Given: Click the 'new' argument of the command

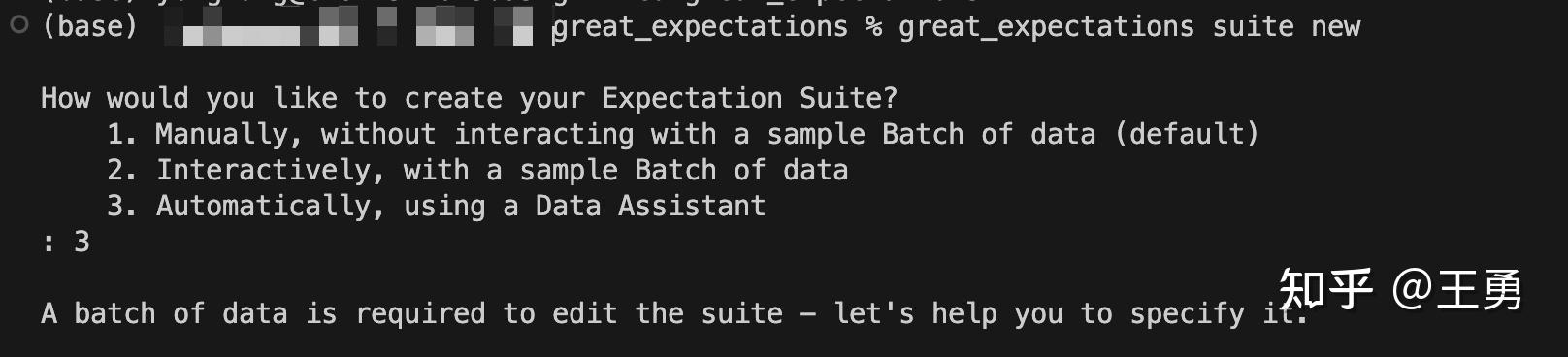Looking at the screenshot, I should [x=1336, y=27].
